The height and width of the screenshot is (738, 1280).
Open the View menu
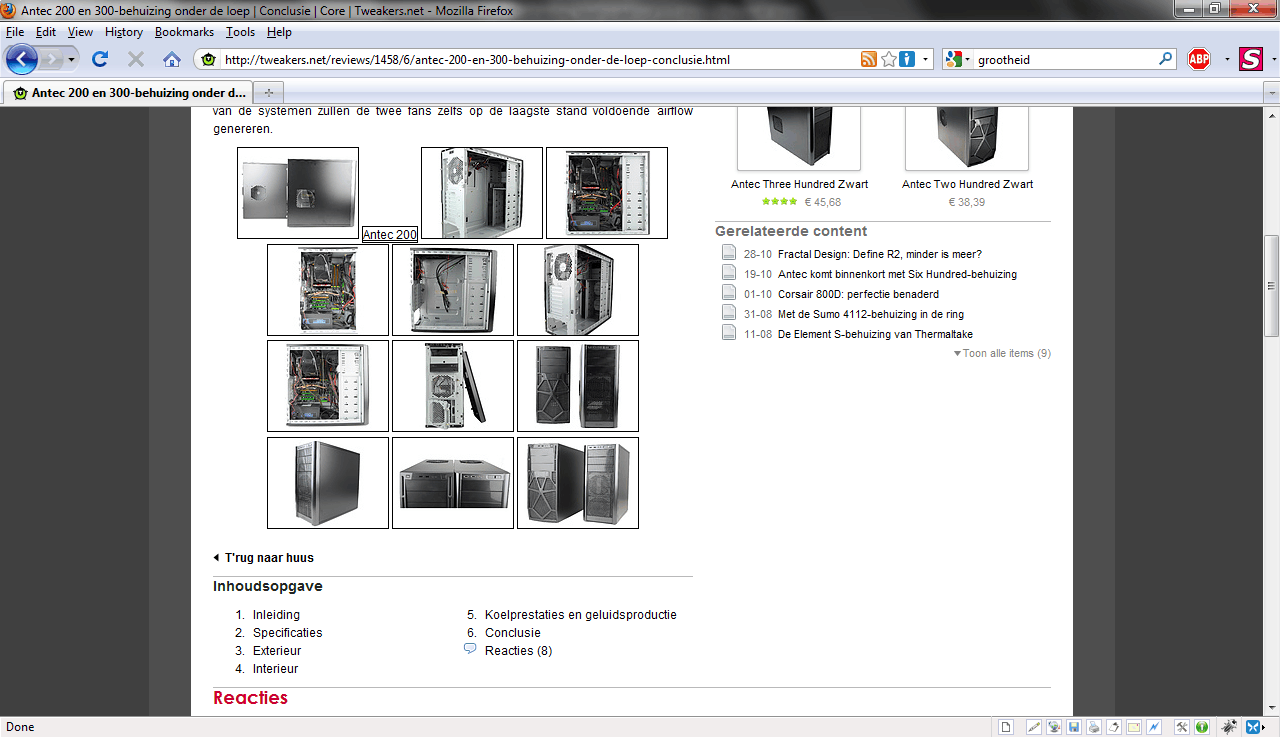coord(81,32)
